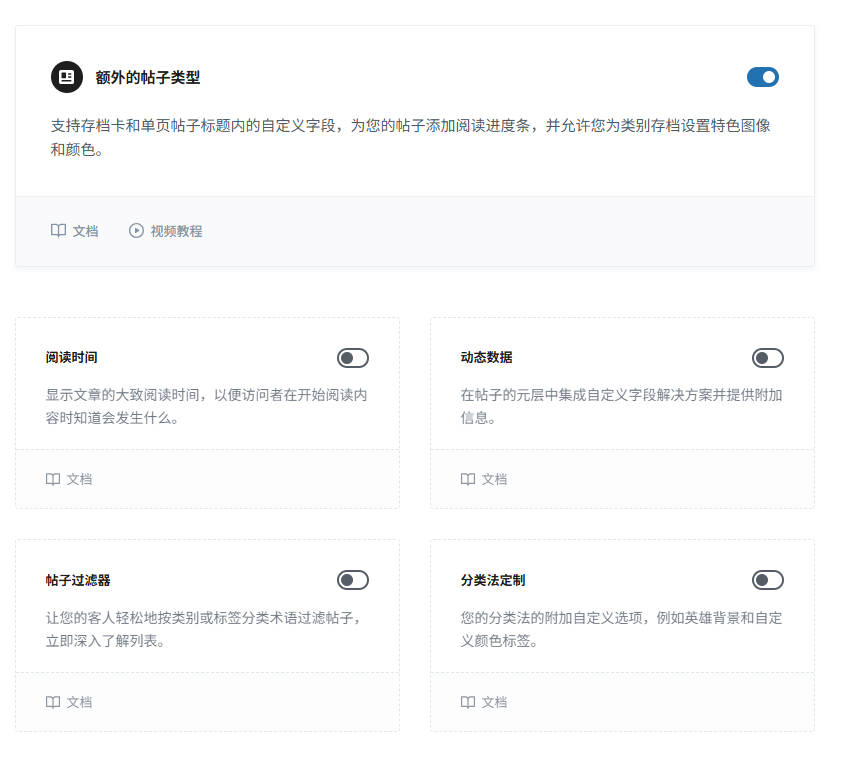
Task: Click the 额外的帖子类型 heading text
Action: [146, 77]
